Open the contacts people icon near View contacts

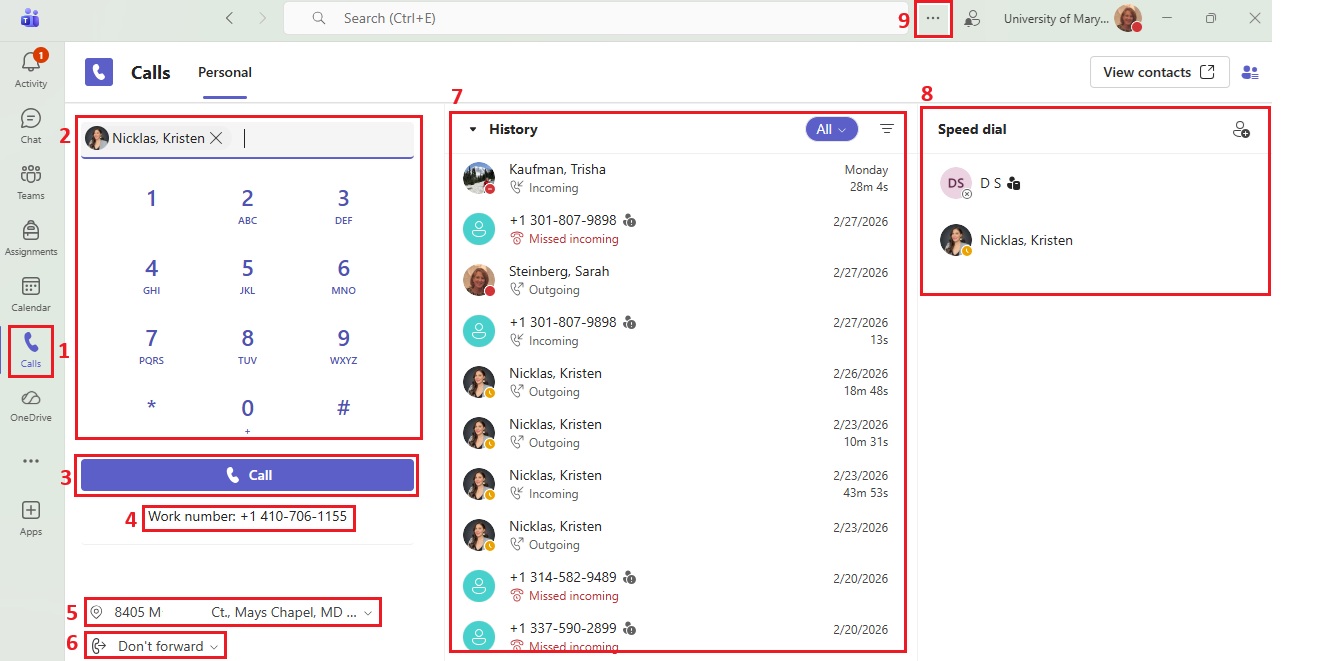click(x=1248, y=72)
